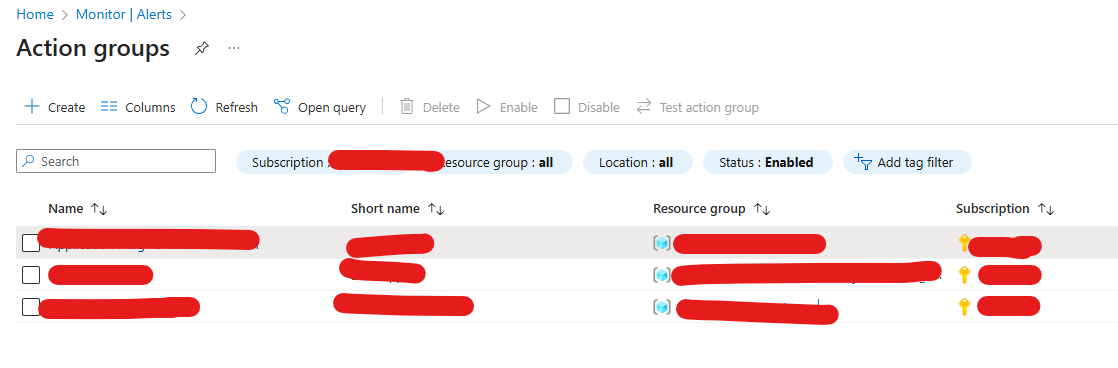This screenshot has height=368, width=1118.
Task: Click third row's resource group cube icon
Action: (x=662, y=307)
